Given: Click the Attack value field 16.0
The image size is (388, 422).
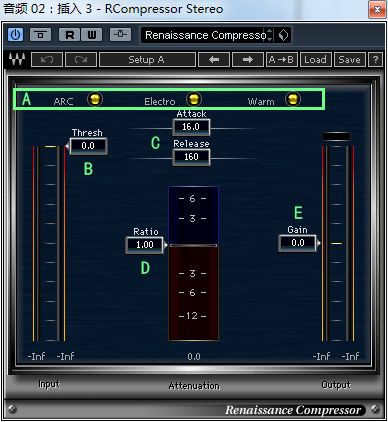Looking at the screenshot, I should (191, 127).
